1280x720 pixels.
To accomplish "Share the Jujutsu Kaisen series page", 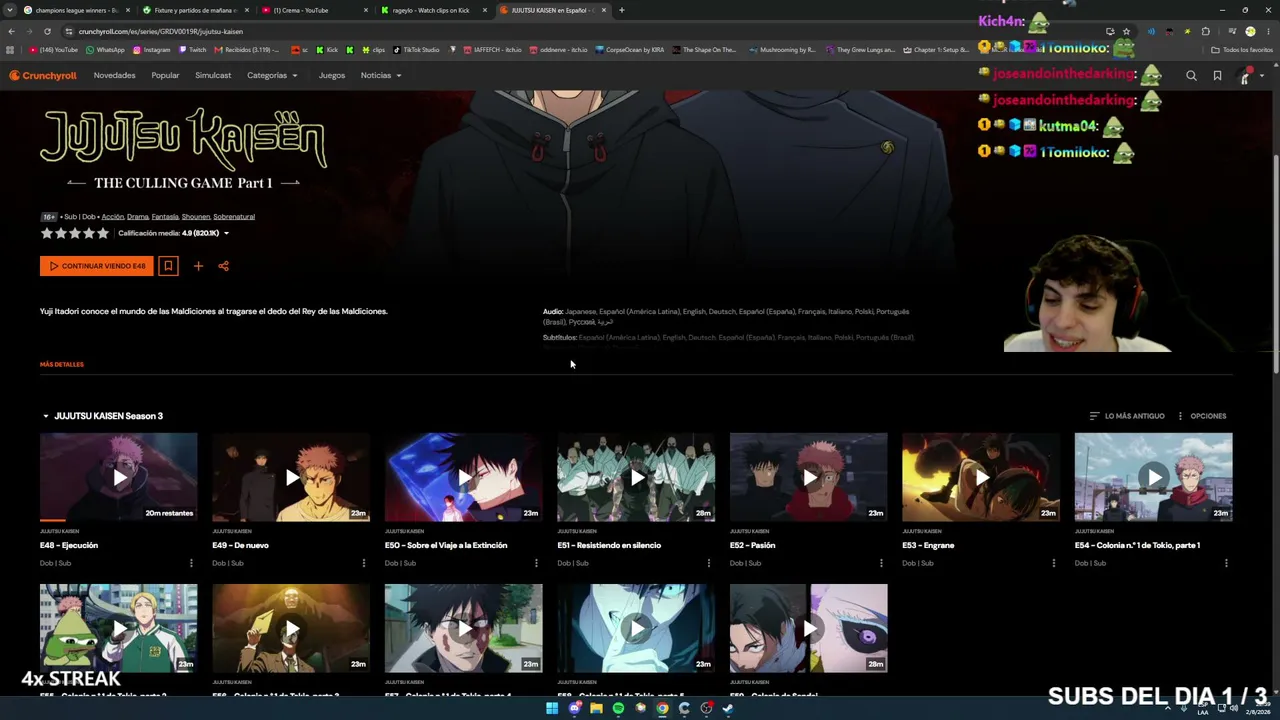I will click(x=223, y=266).
